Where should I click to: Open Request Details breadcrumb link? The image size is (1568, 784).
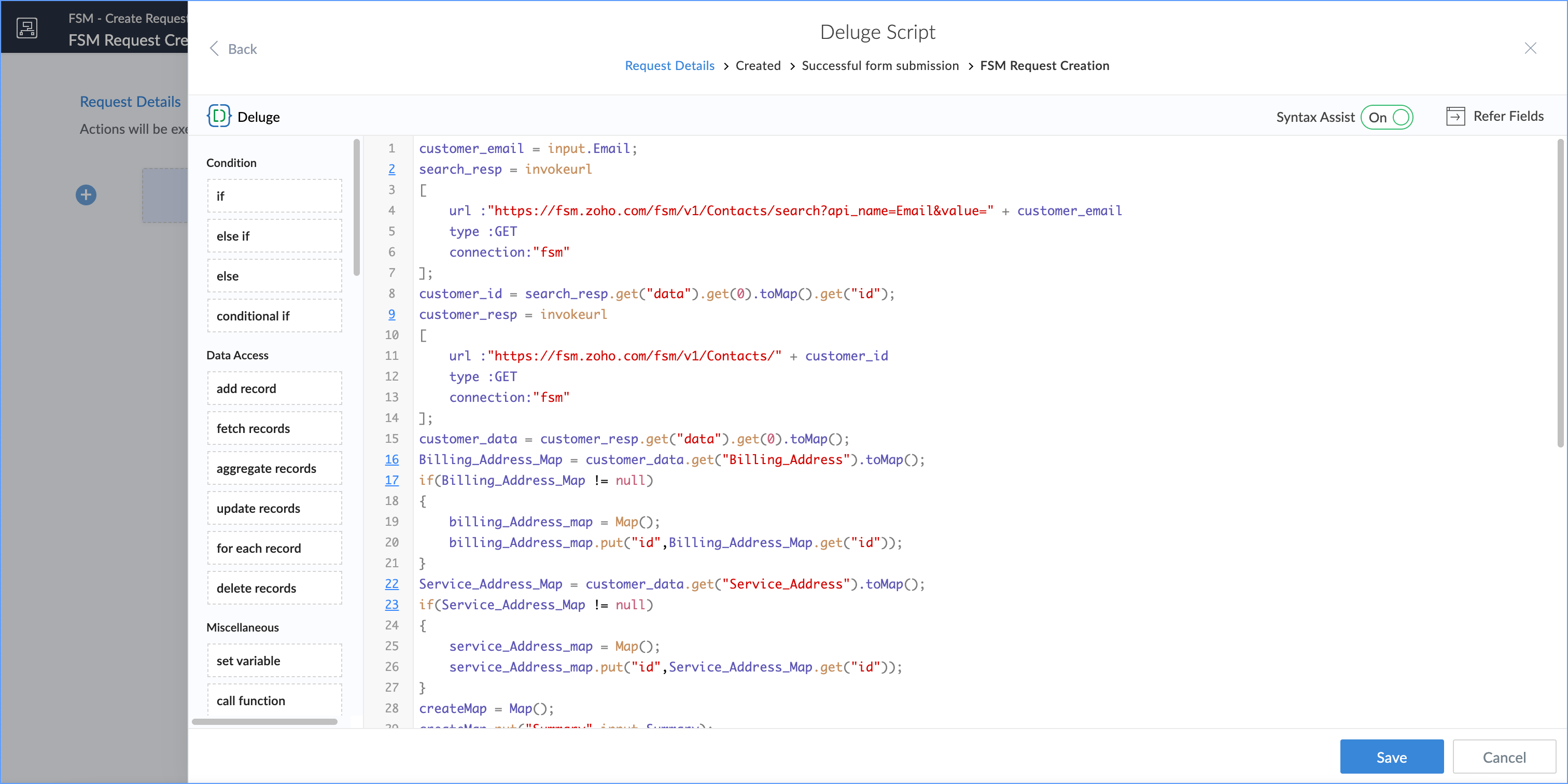click(669, 66)
